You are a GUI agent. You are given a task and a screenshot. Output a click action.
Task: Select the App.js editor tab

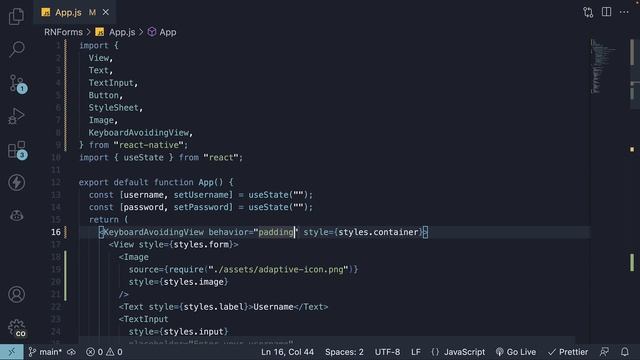tap(75, 12)
